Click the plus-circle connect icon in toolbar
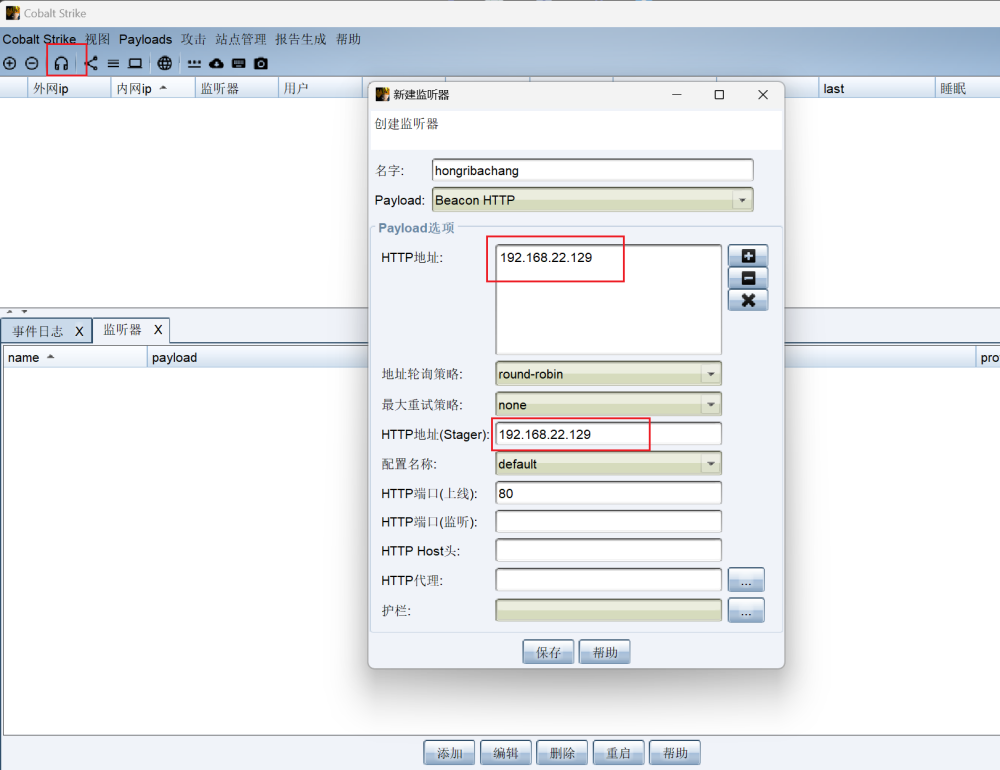The image size is (1000, 770). tap(10, 63)
